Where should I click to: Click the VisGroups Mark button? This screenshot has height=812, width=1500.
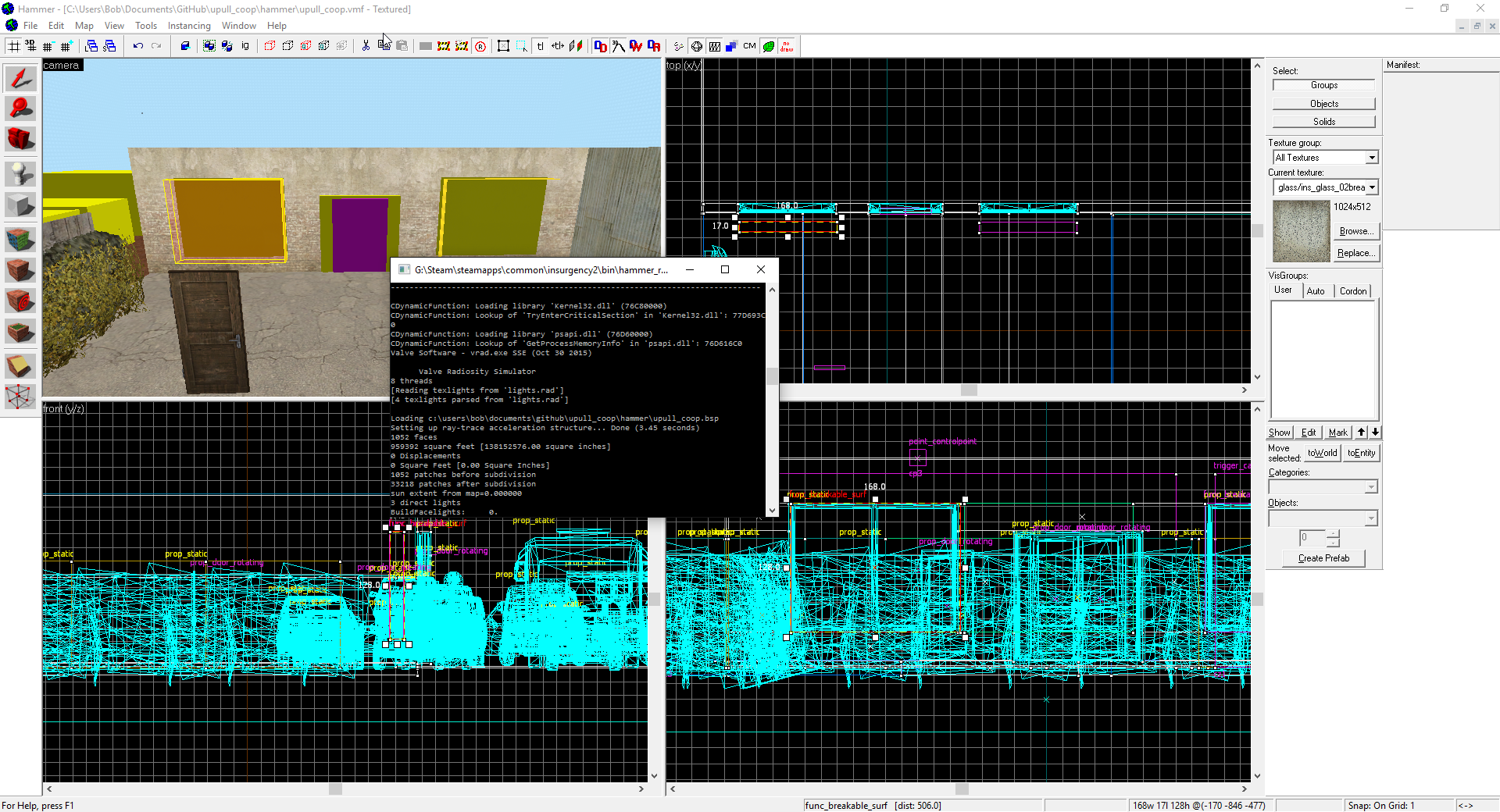(1338, 433)
